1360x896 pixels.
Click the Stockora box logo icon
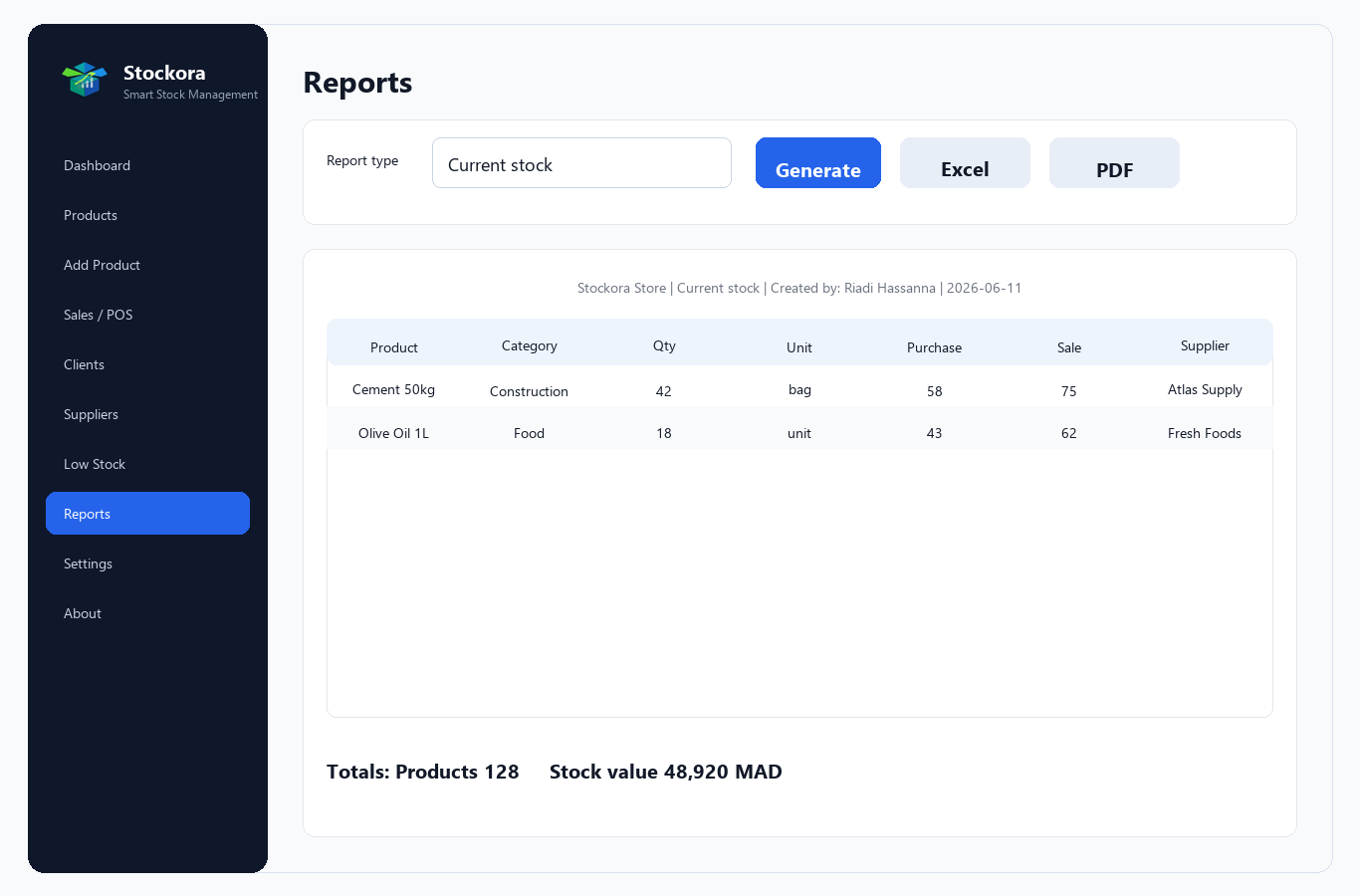(x=85, y=80)
